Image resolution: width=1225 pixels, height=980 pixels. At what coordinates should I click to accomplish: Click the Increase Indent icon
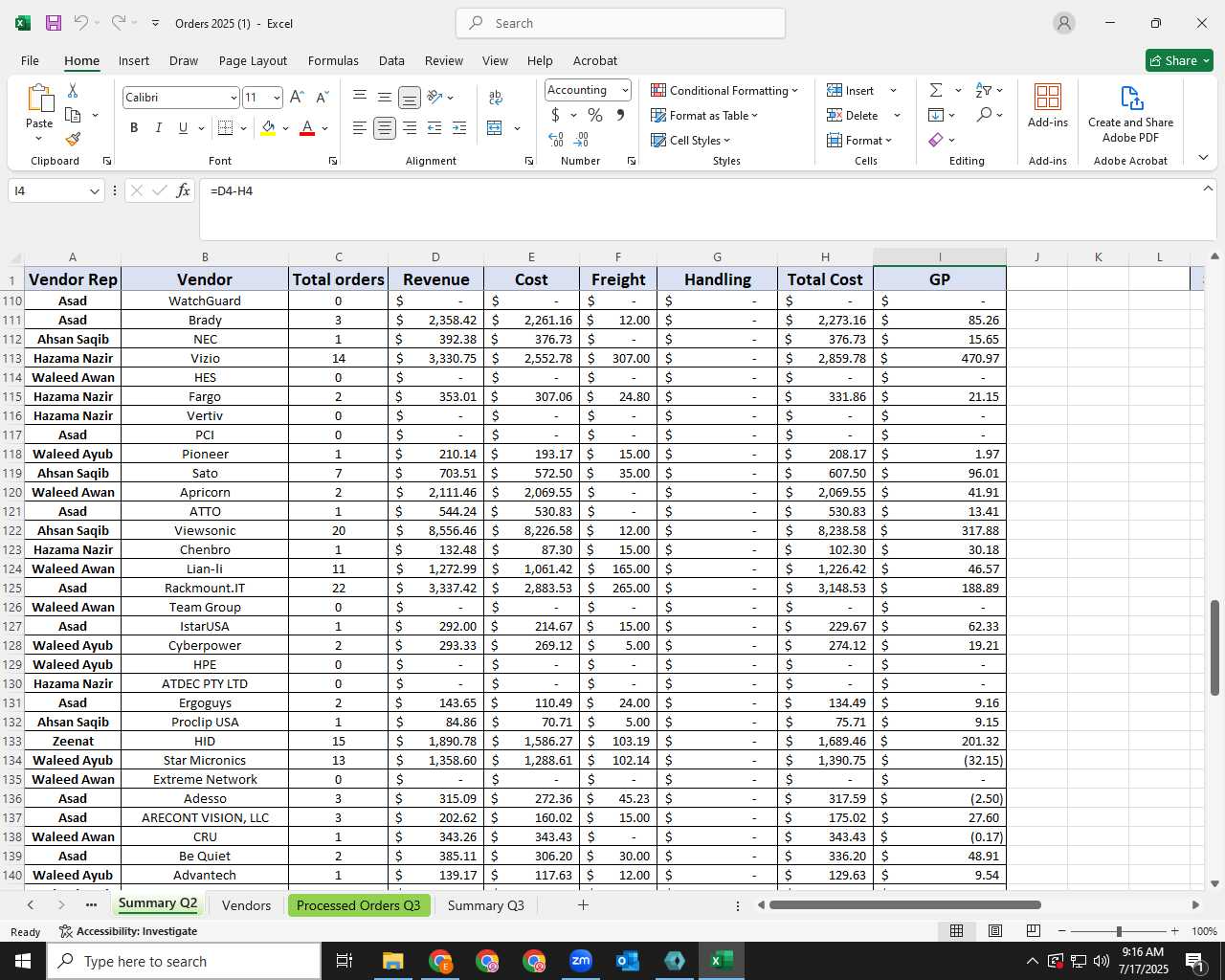[x=459, y=127]
